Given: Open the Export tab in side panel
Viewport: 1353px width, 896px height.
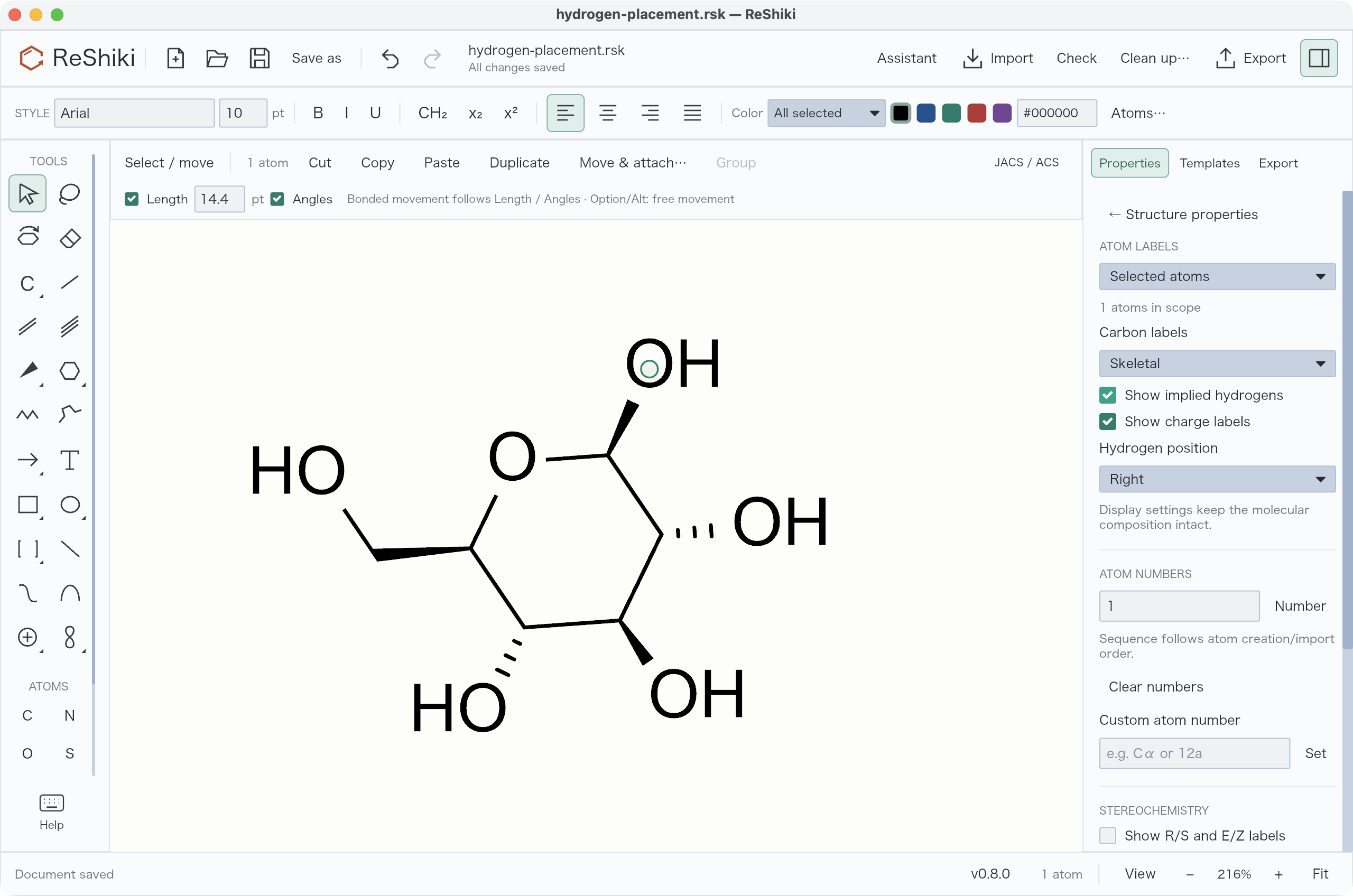Looking at the screenshot, I should tap(1277, 163).
